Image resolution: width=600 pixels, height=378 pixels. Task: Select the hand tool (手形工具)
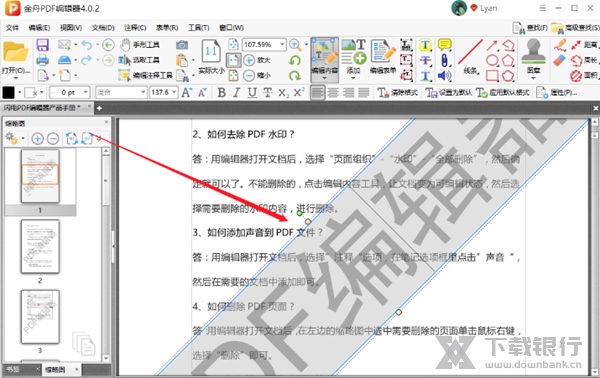click(140, 45)
